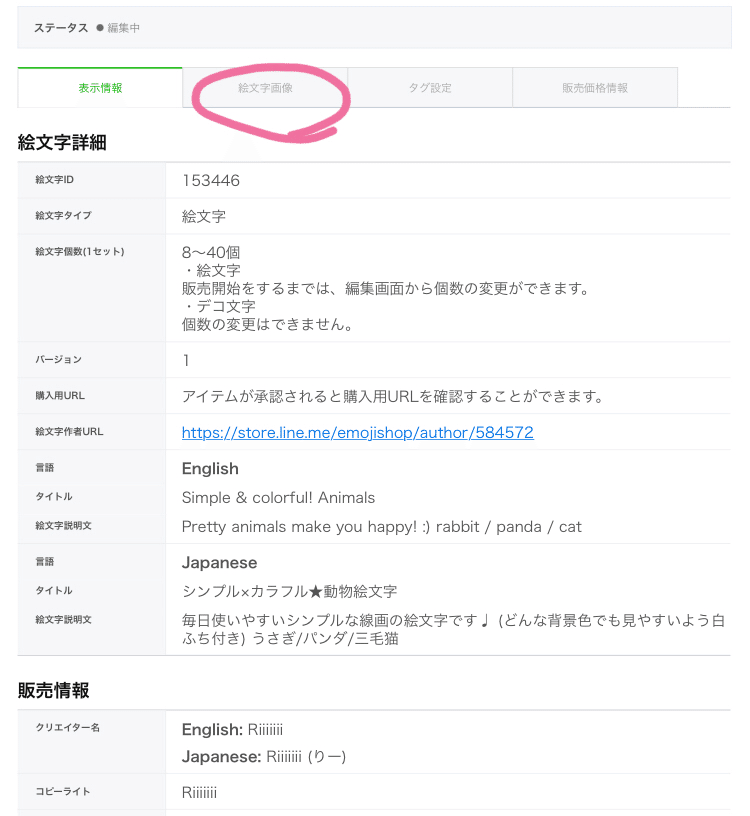Image resolution: width=750 pixels, height=816 pixels.
Task: Open the 絵文字画像 tab
Action: click(265, 88)
